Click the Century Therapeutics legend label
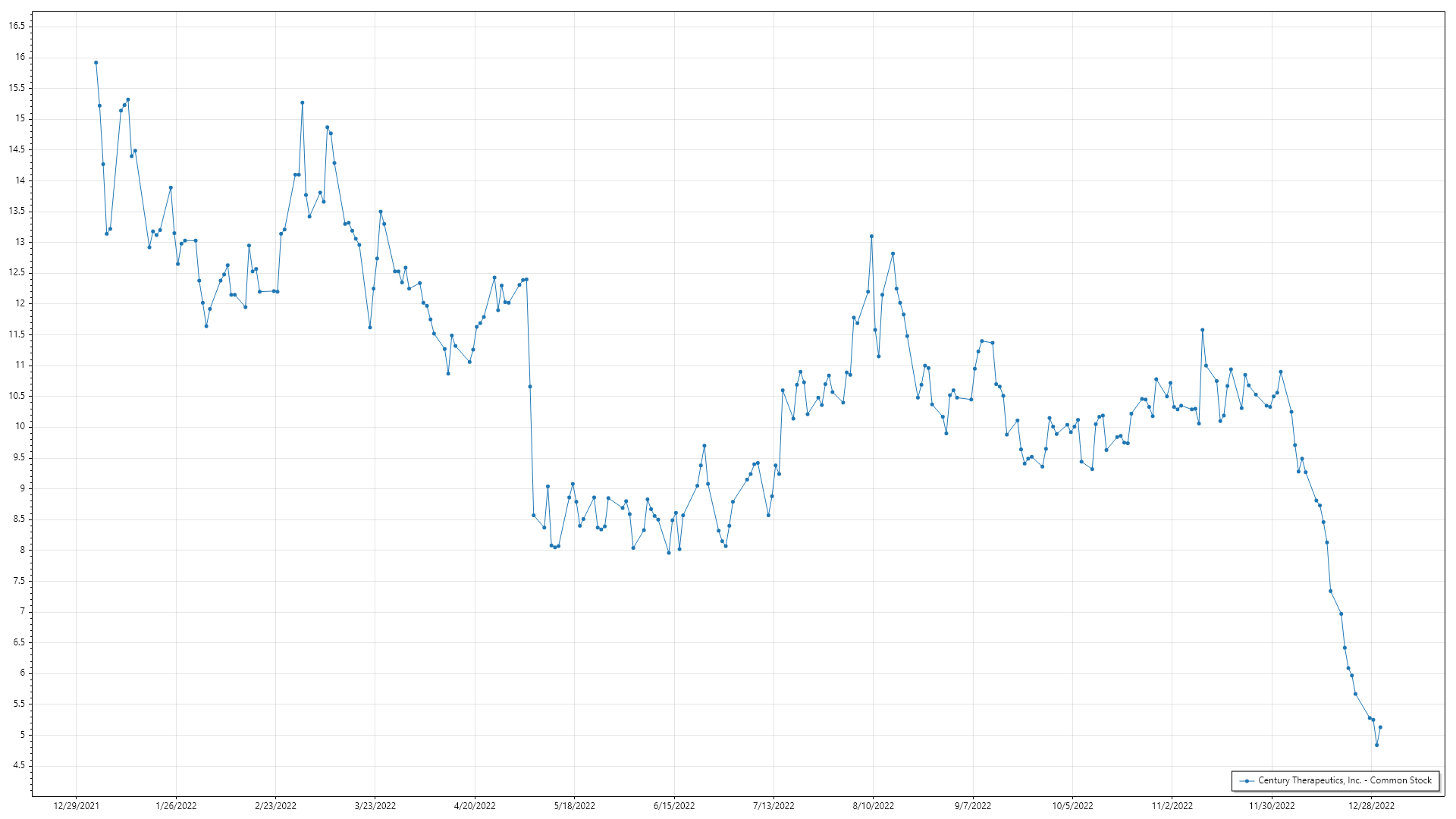This screenshot has height=819, width=1456. tap(1345, 780)
